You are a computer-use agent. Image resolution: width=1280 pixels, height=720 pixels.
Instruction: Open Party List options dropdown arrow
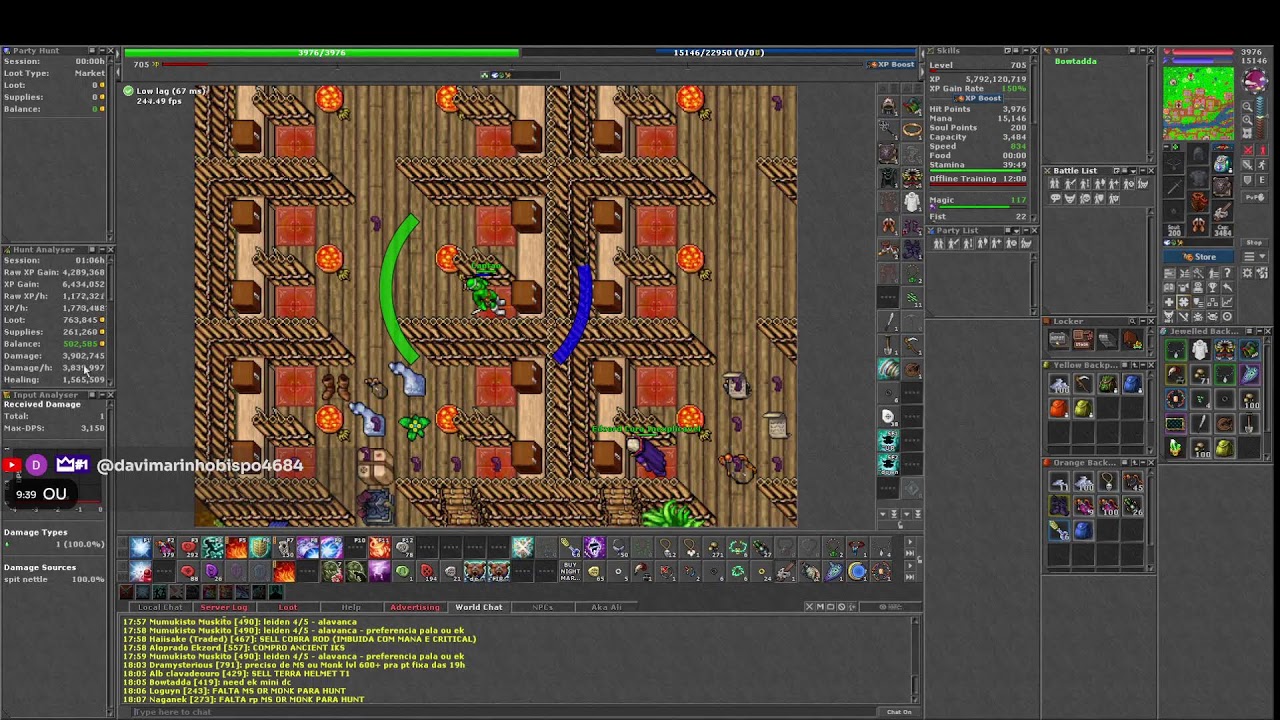pyautogui.click(x=1017, y=231)
